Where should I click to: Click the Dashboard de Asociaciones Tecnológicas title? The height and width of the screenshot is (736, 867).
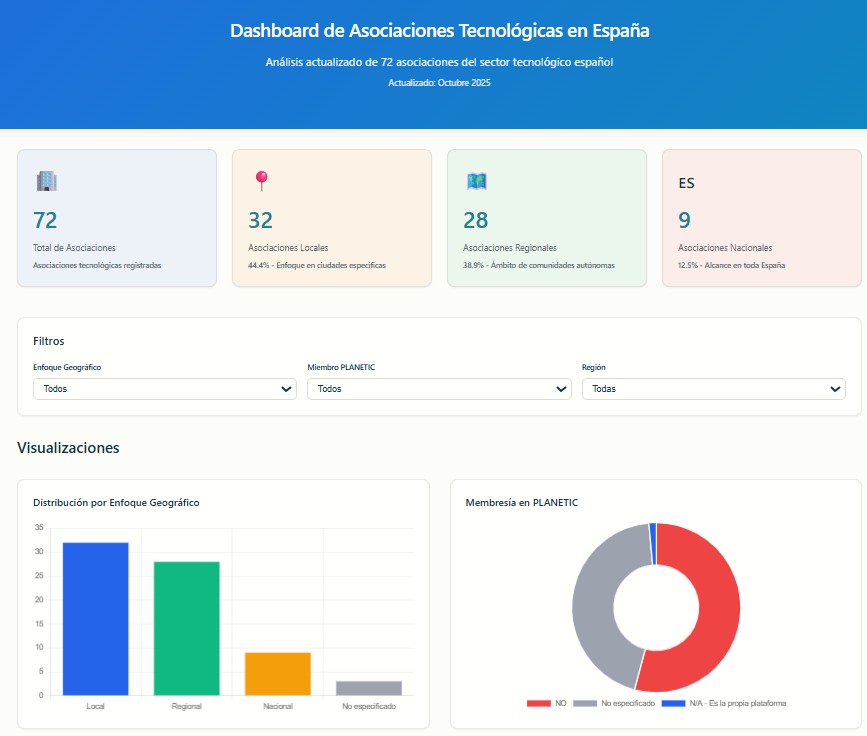[x=440, y=31]
